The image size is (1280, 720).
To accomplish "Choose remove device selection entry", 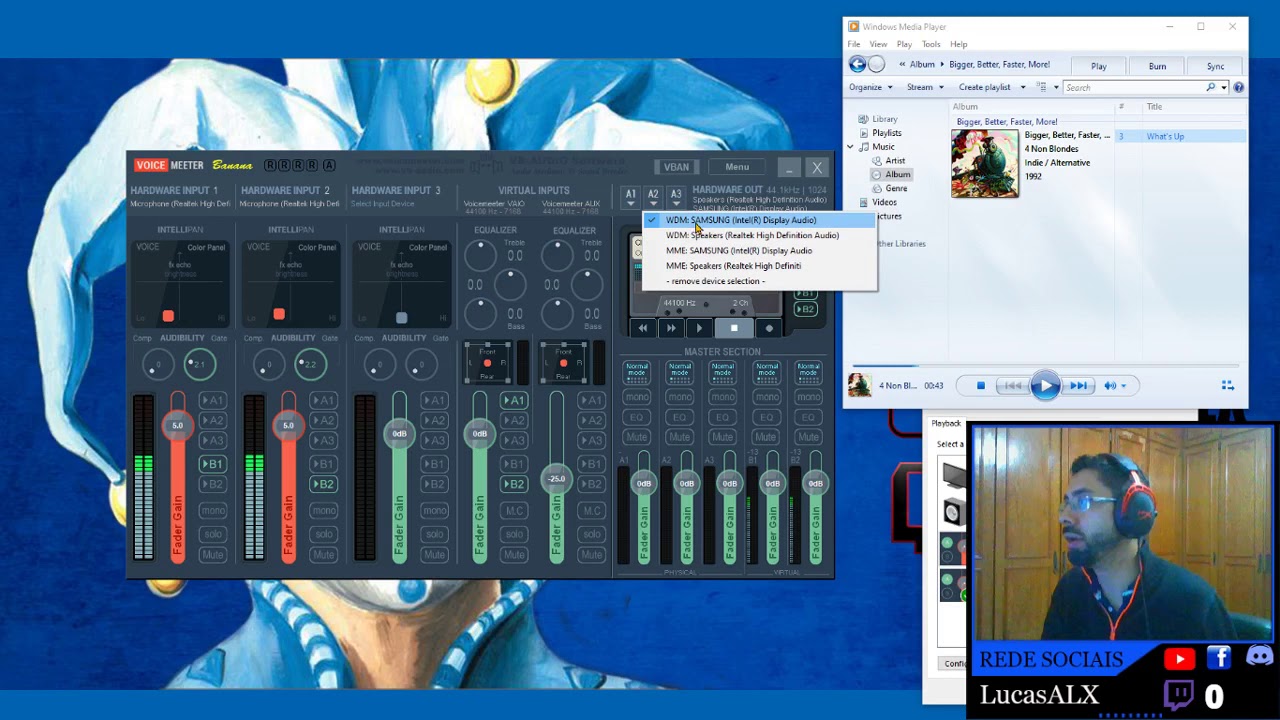I will pyautogui.click(x=759, y=281).
